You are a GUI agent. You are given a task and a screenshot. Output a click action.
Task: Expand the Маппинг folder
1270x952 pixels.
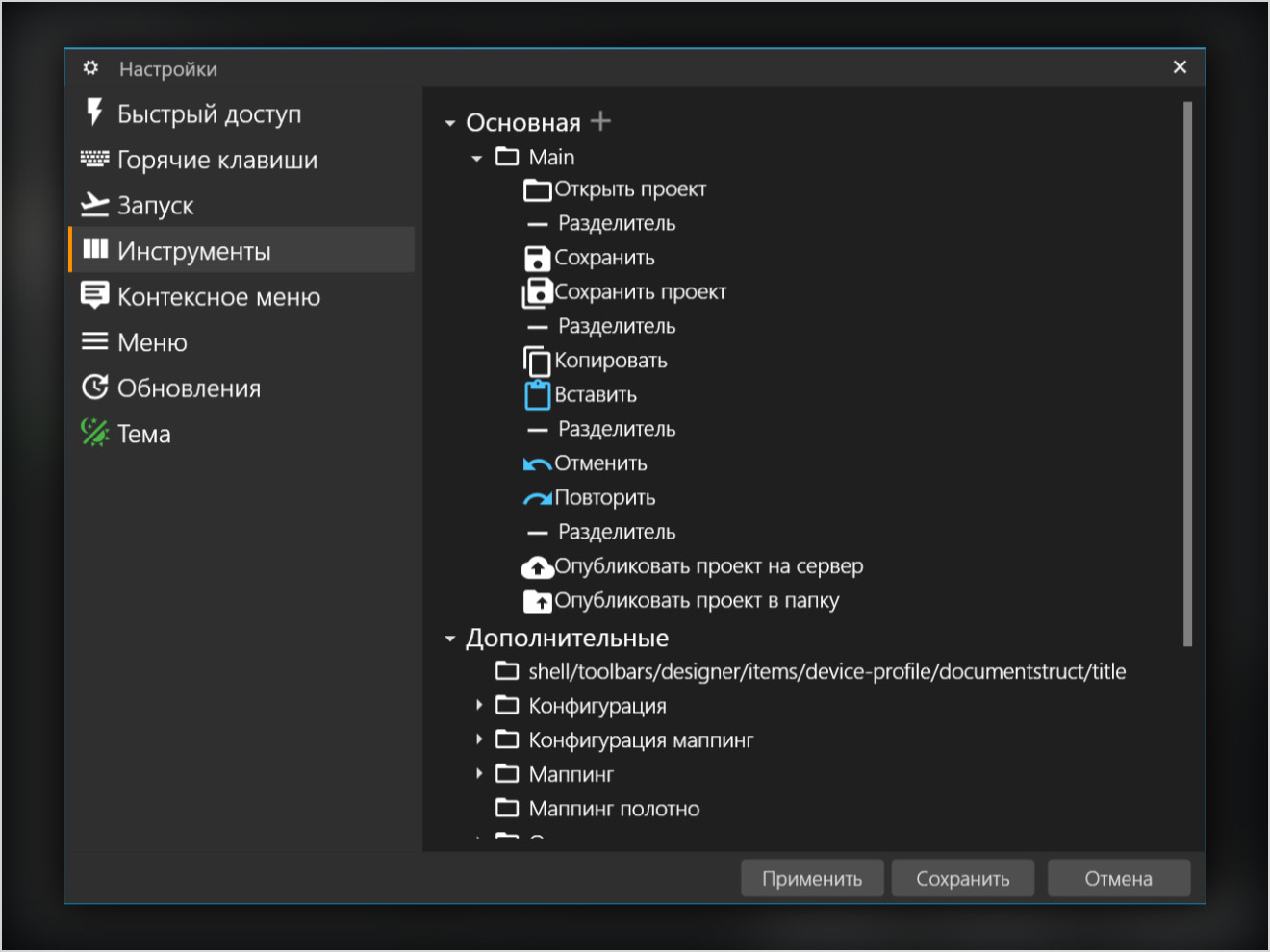click(478, 774)
